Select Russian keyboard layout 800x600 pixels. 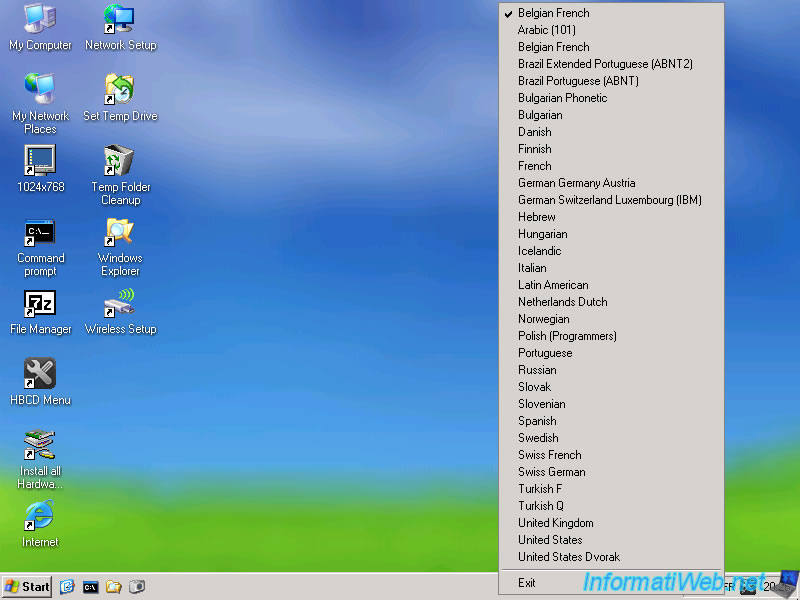tap(611, 370)
